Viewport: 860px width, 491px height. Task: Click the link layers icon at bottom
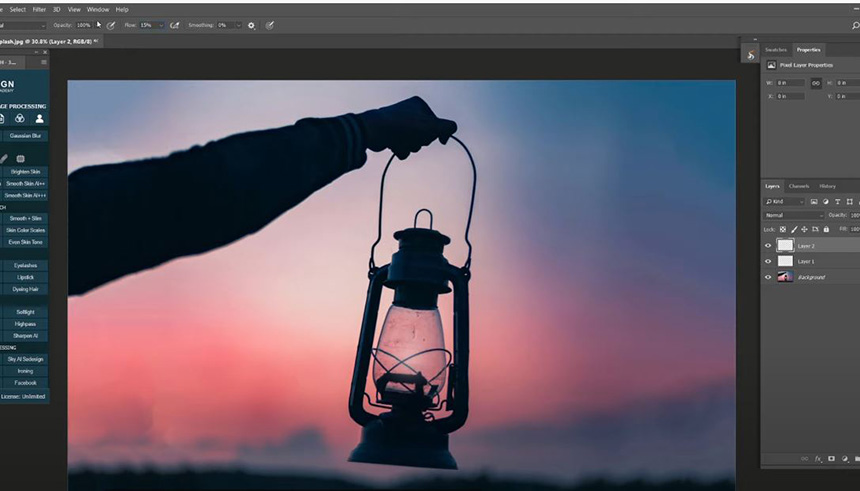pos(805,459)
